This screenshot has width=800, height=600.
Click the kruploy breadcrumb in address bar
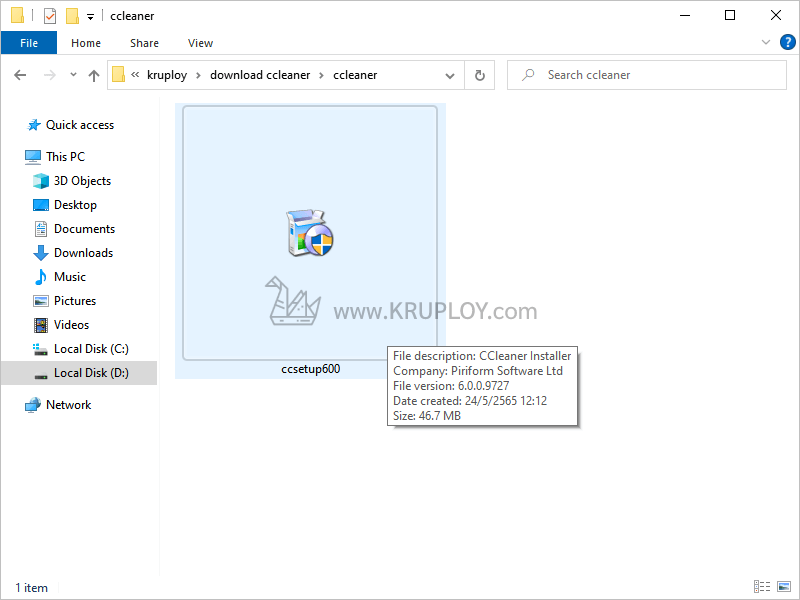pos(167,75)
